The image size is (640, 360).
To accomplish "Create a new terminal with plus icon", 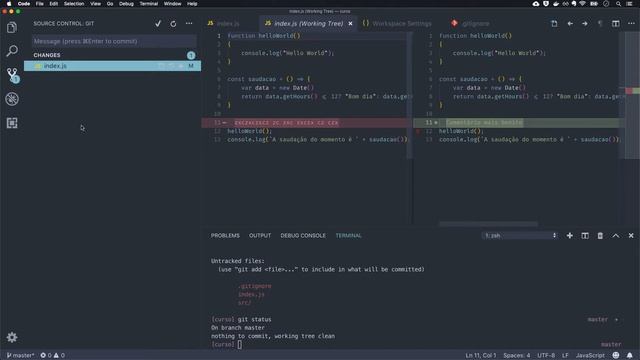I will (x=569, y=236).
